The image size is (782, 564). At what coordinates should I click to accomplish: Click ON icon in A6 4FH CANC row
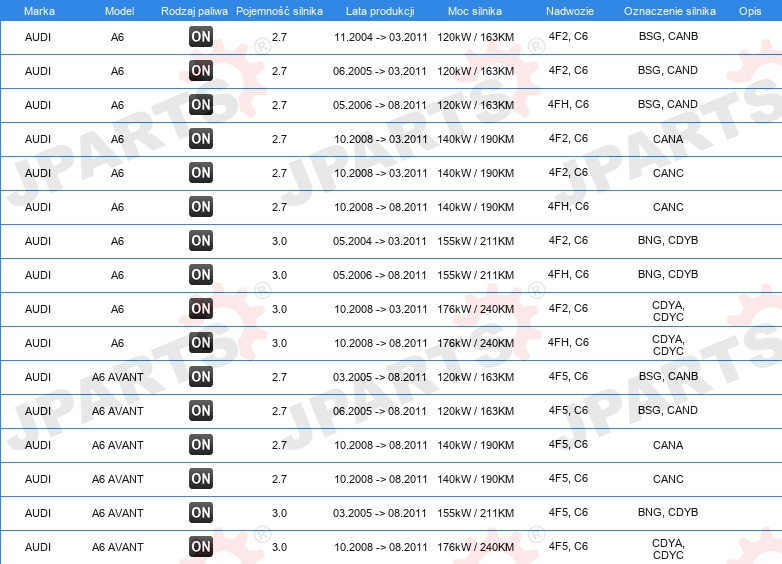click(x=200, y=206)
